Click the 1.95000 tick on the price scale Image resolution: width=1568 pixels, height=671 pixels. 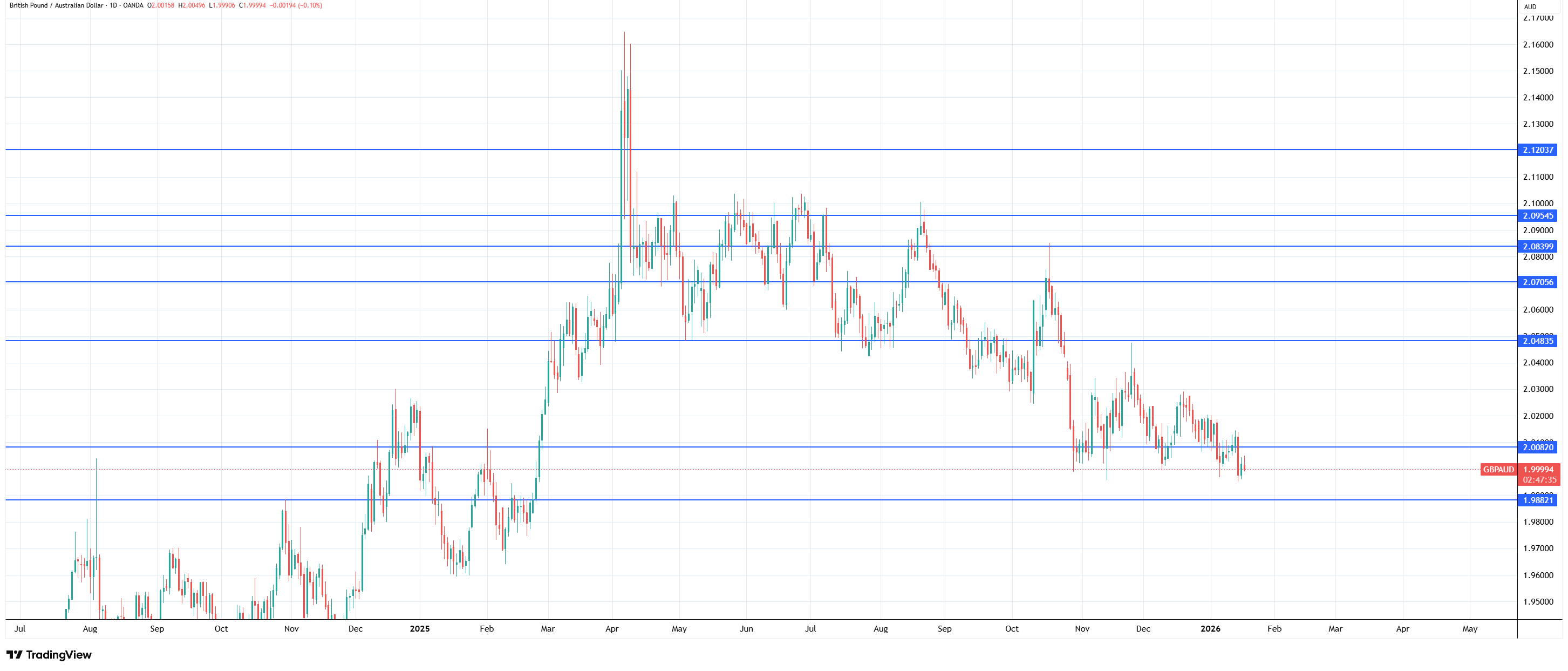coord(1538,602)
